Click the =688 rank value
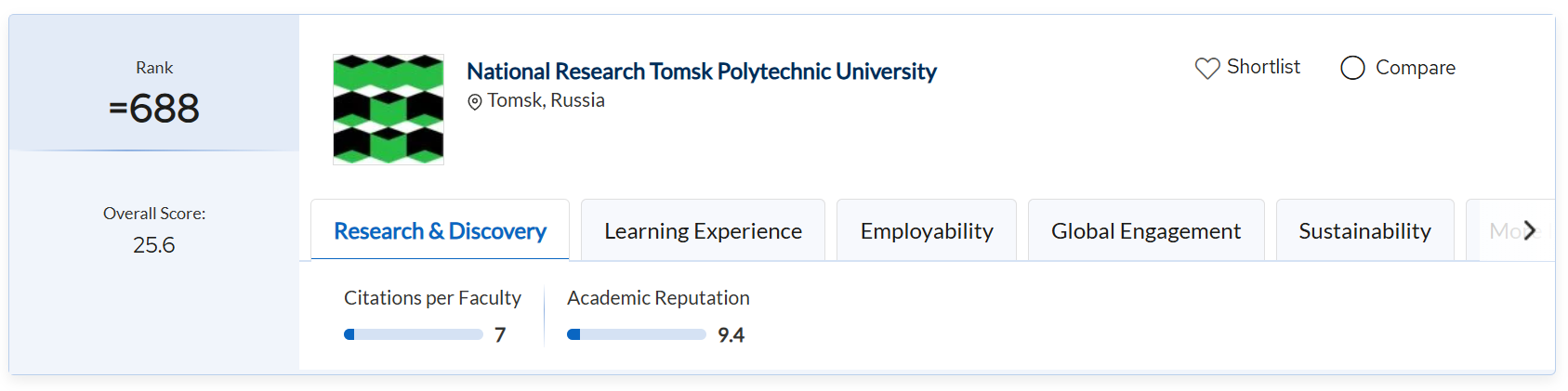This screenshot has height=391, width=1568. click(154, 109)
